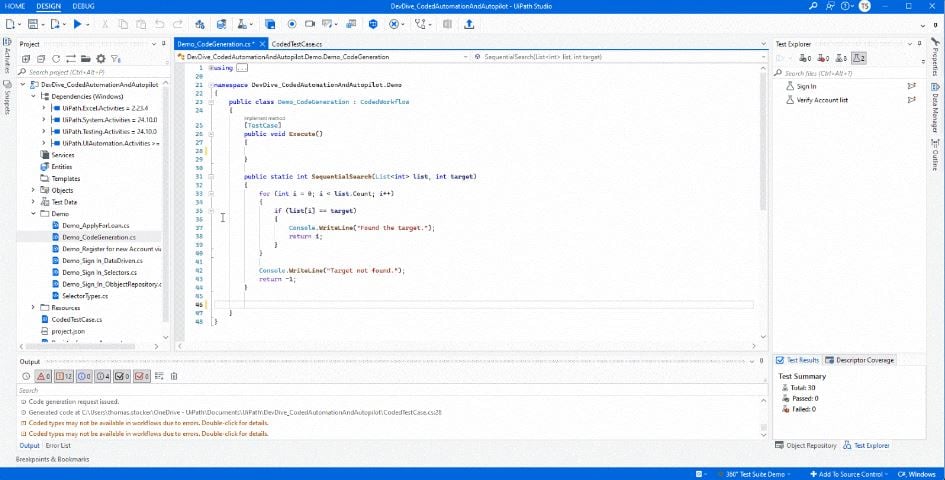Click the sync arrows icon in the Project panel
Image resolution: width=945 pixels, height=480 pixels.
coord(71,58)
